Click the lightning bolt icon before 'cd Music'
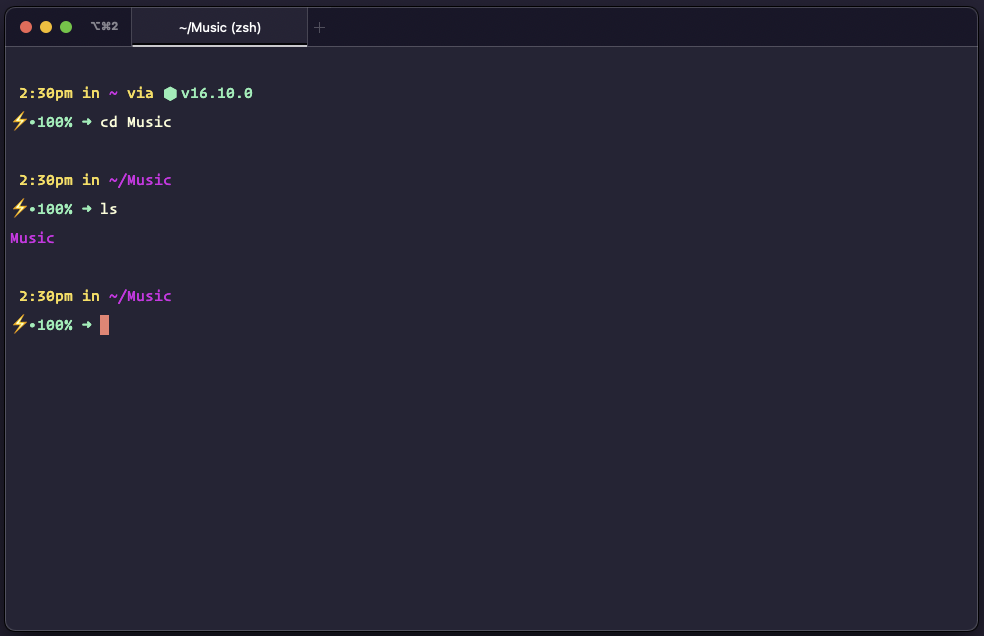This screenshot has width=984, height=636. [x=19, y=121]
